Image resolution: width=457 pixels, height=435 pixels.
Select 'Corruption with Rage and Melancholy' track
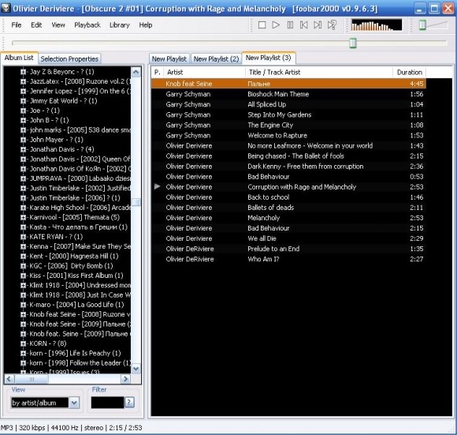289,187
